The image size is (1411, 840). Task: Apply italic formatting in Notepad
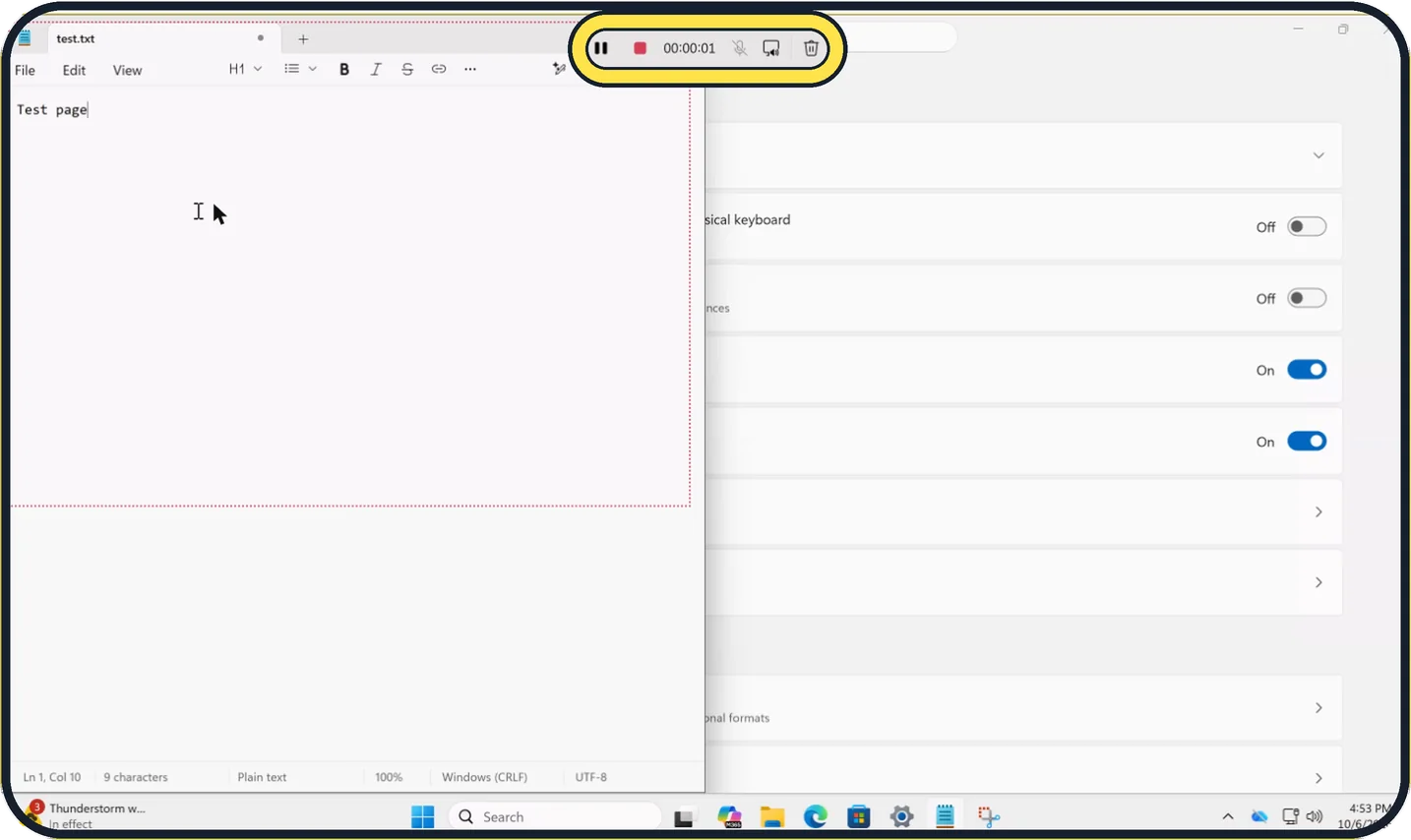[376, 69]
